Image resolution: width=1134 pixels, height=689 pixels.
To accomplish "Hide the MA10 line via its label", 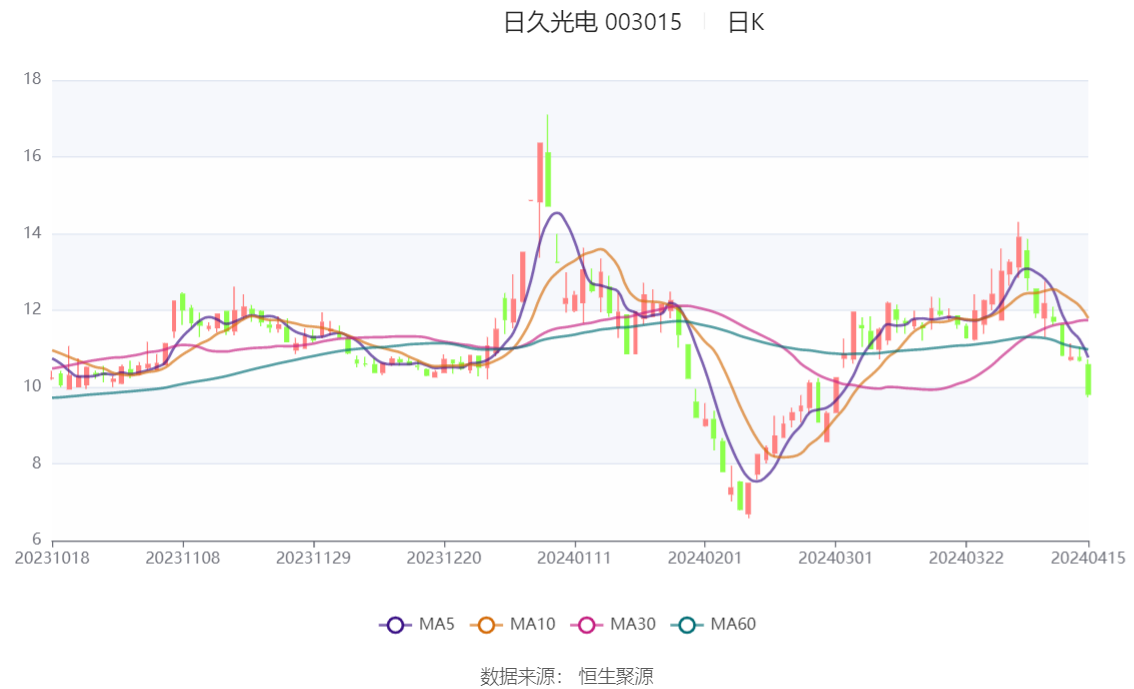I will tap(532, 624).
